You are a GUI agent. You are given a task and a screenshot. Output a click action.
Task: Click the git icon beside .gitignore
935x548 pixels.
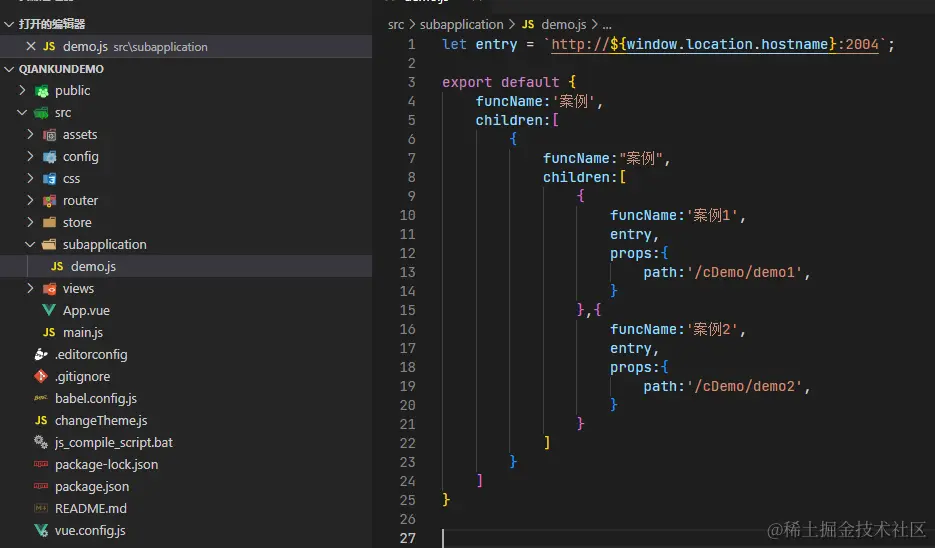[x=41, y=376]
